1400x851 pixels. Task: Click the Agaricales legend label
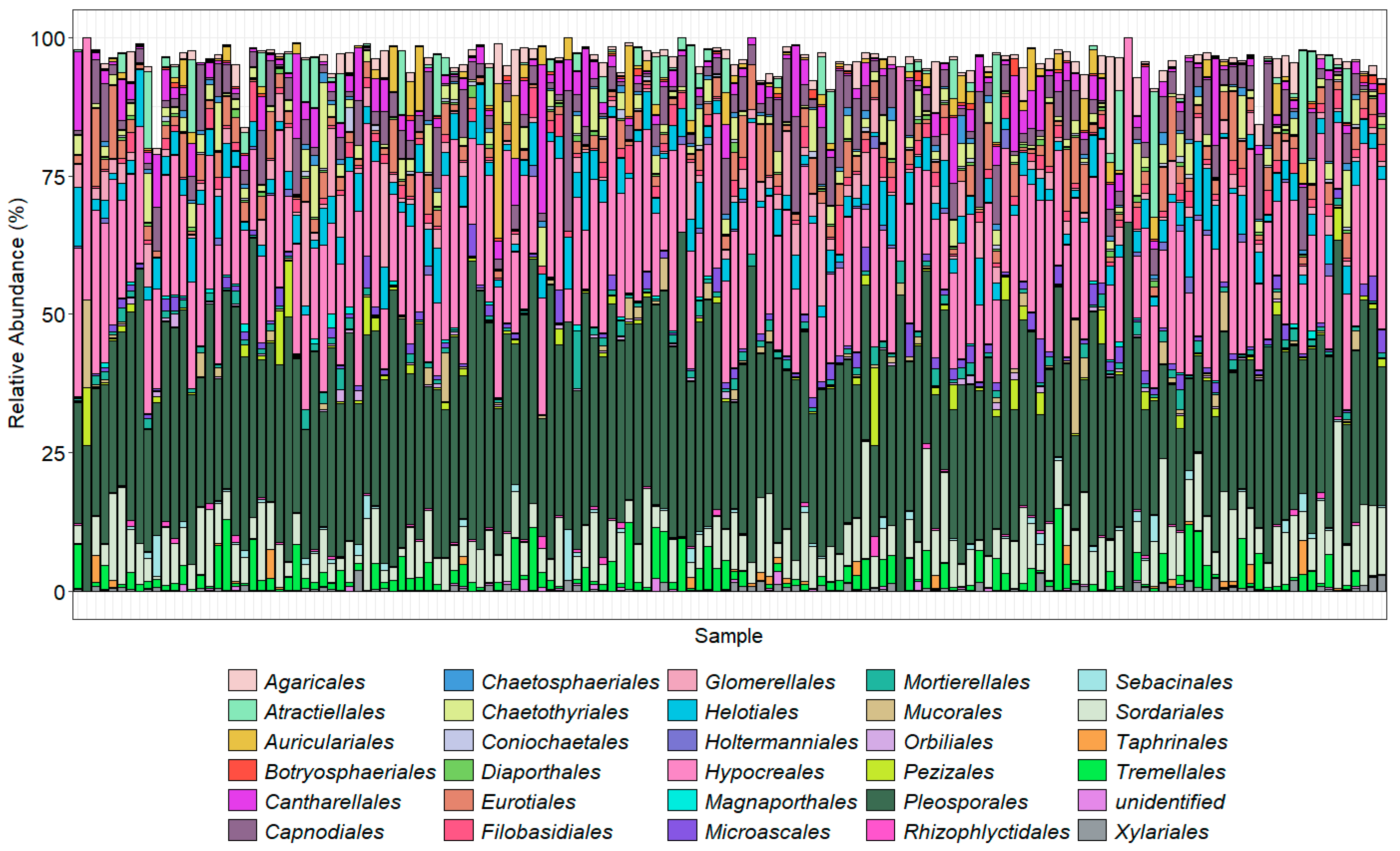click(x=315, y=682)
